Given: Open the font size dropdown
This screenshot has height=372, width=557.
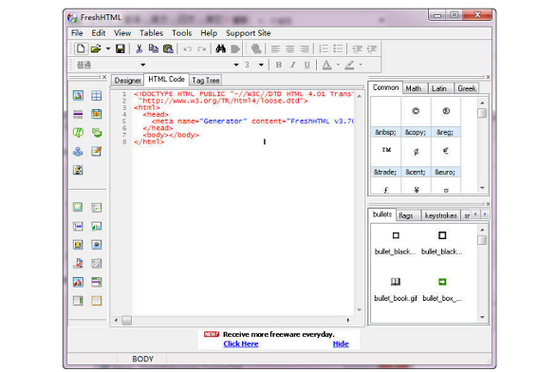Looking at the screenshot, I should (261, 65).
